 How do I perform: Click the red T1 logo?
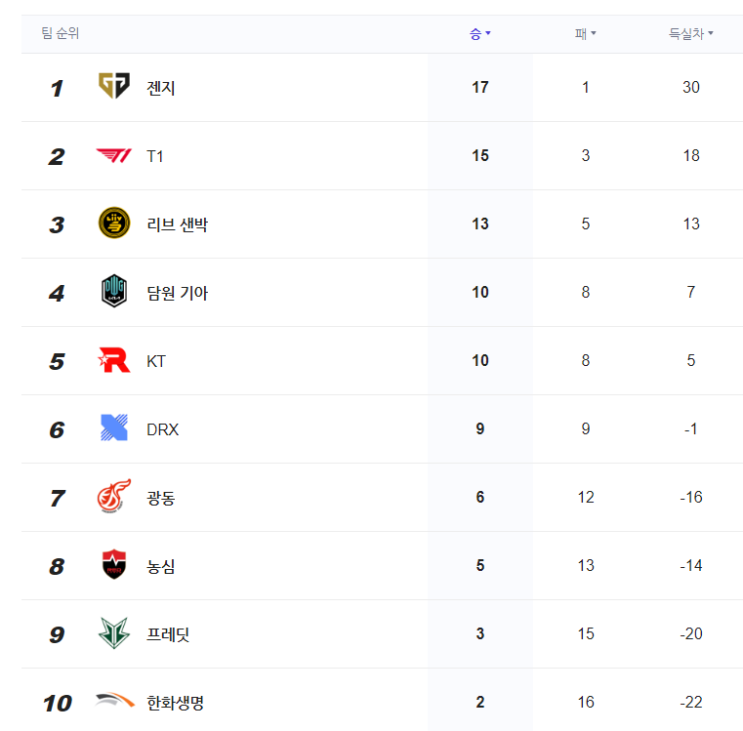pos(113,156)
